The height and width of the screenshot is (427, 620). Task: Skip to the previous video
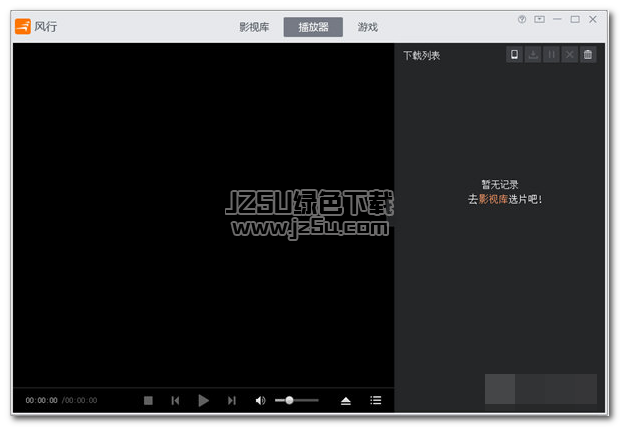176,401
